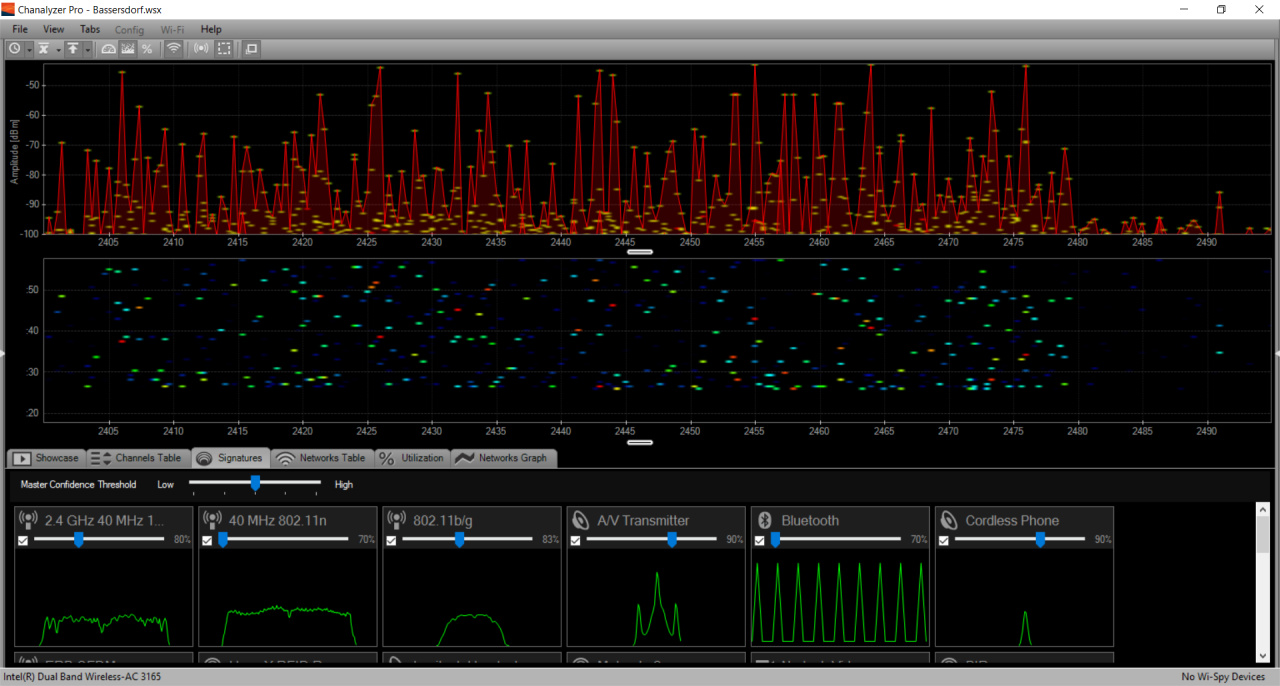
Task: Open the dropdown arrow beside clock icon
Action: coord(30,49)
